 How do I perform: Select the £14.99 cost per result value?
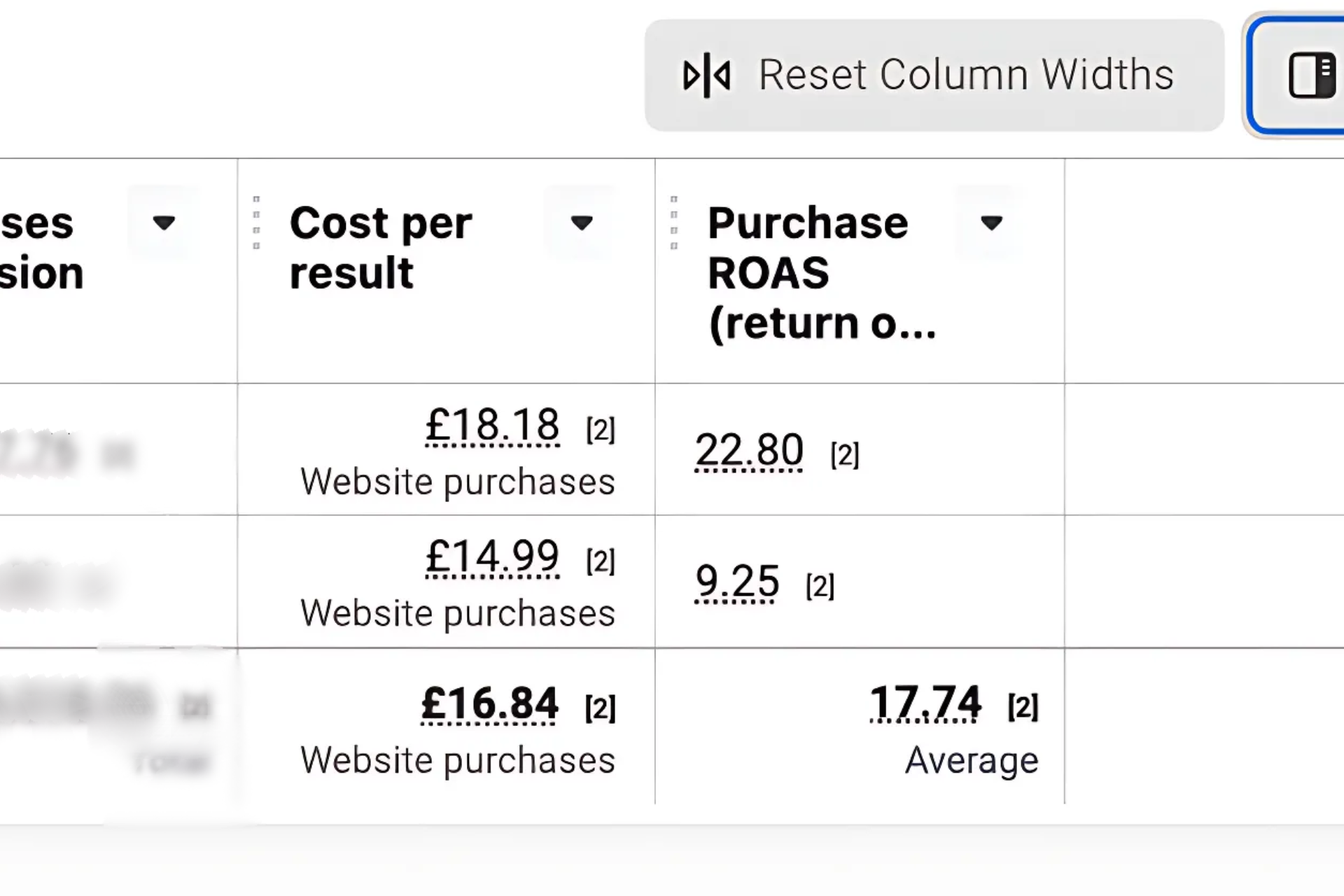(x=492, y=556)
